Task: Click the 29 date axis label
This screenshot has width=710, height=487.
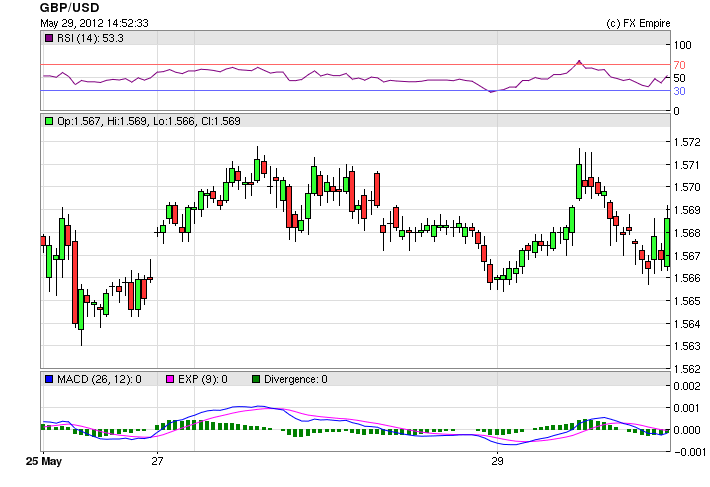Action: pyautogui.click(x=497, y=461)
